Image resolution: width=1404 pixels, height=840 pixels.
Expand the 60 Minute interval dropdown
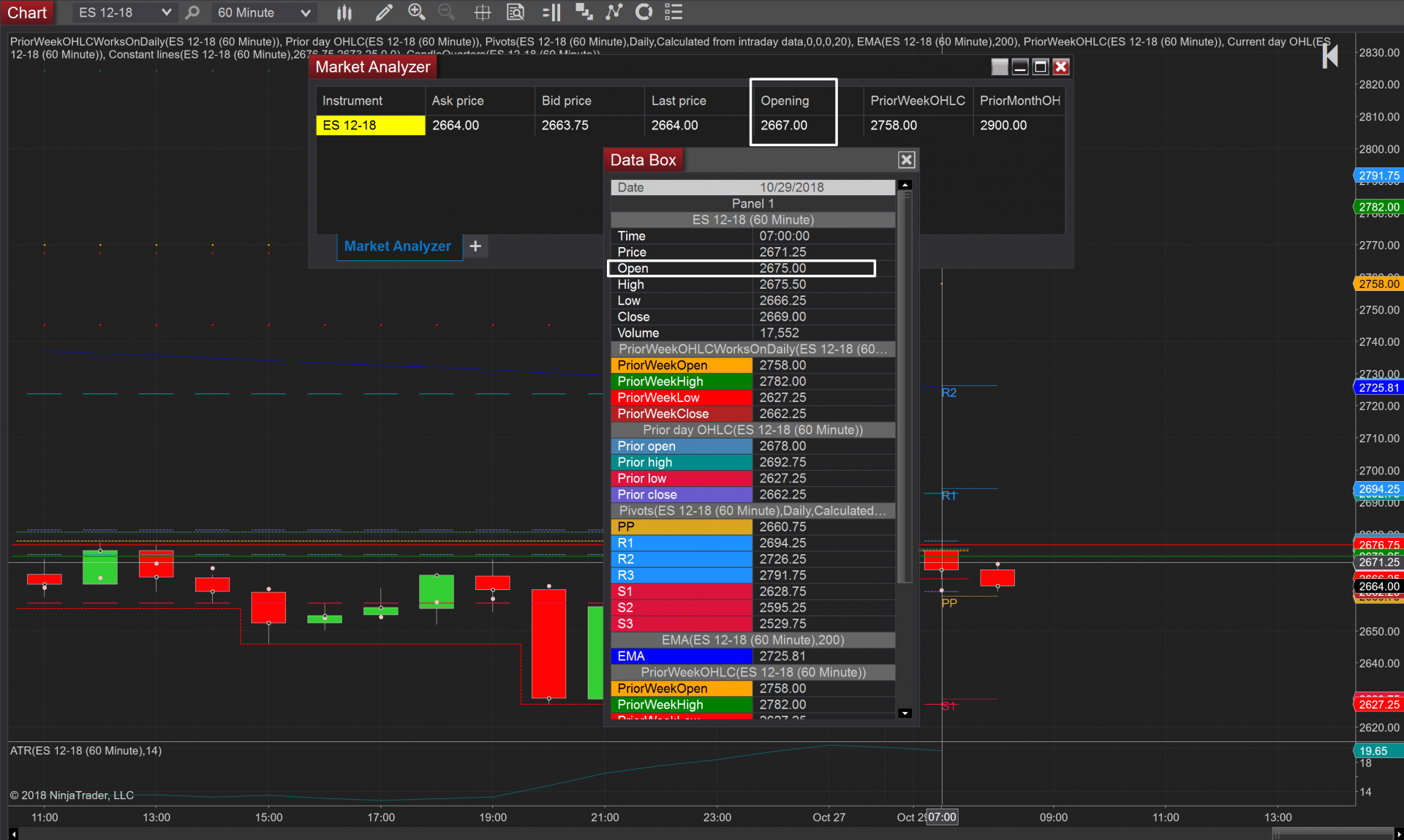(x=306, y=12)
